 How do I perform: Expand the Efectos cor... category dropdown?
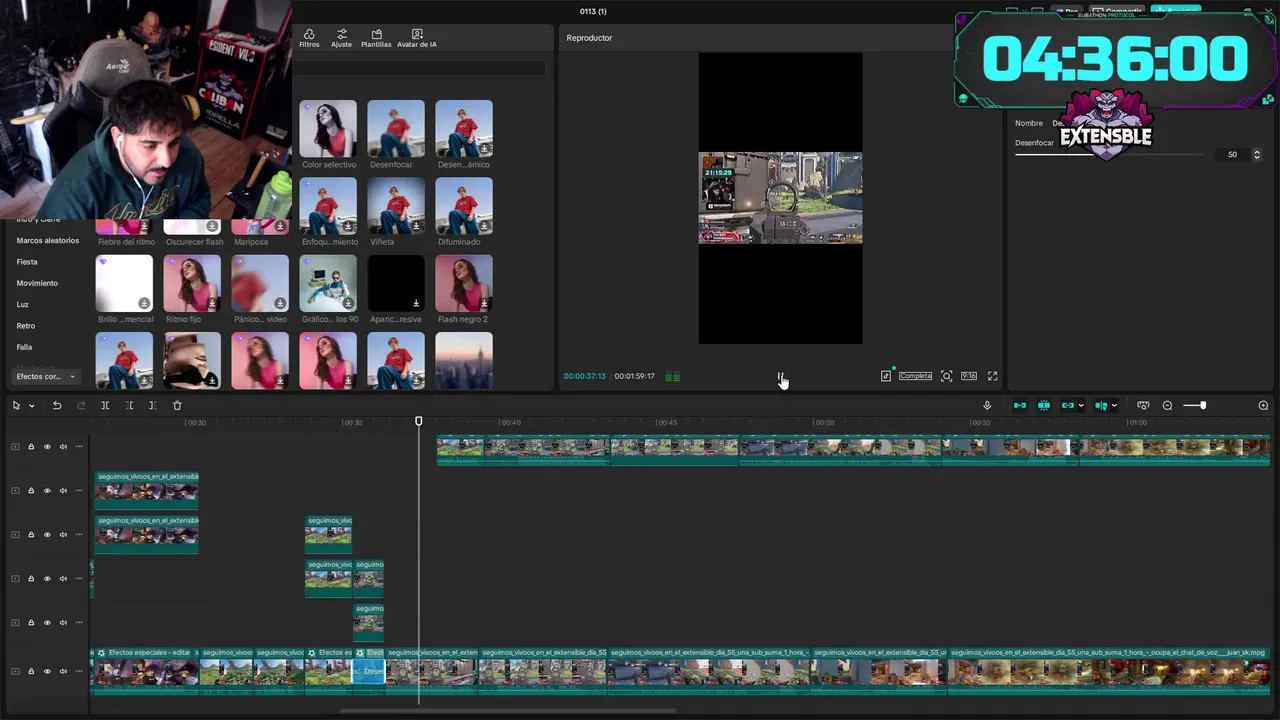point(46,376)
